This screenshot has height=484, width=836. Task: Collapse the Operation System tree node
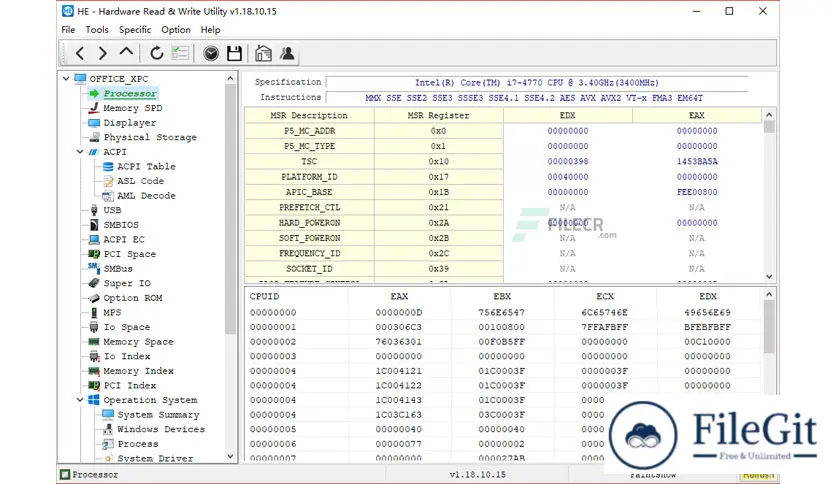(x=80, y=400)
